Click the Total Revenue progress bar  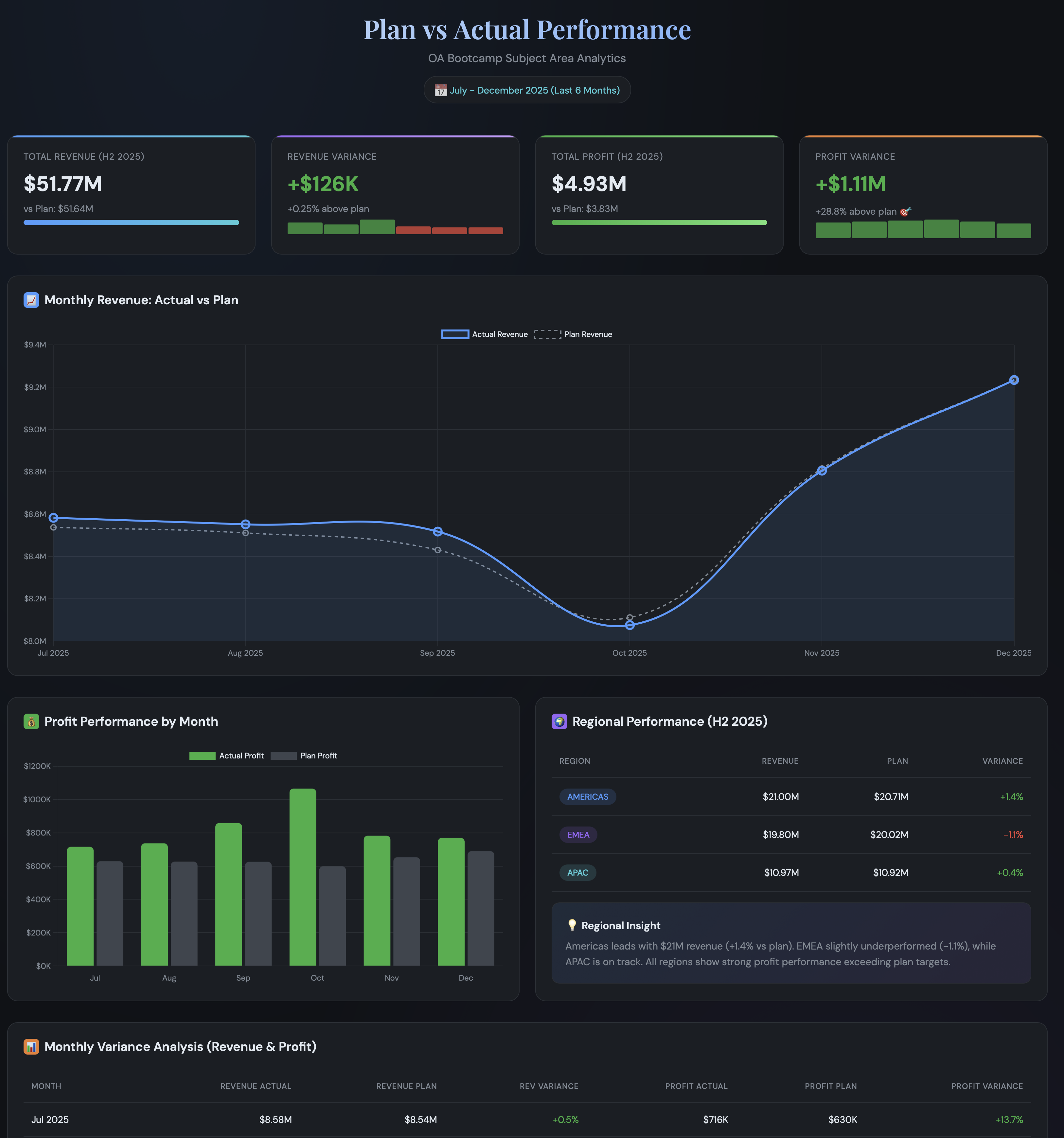pyautogui.click(x=131, y=223)
